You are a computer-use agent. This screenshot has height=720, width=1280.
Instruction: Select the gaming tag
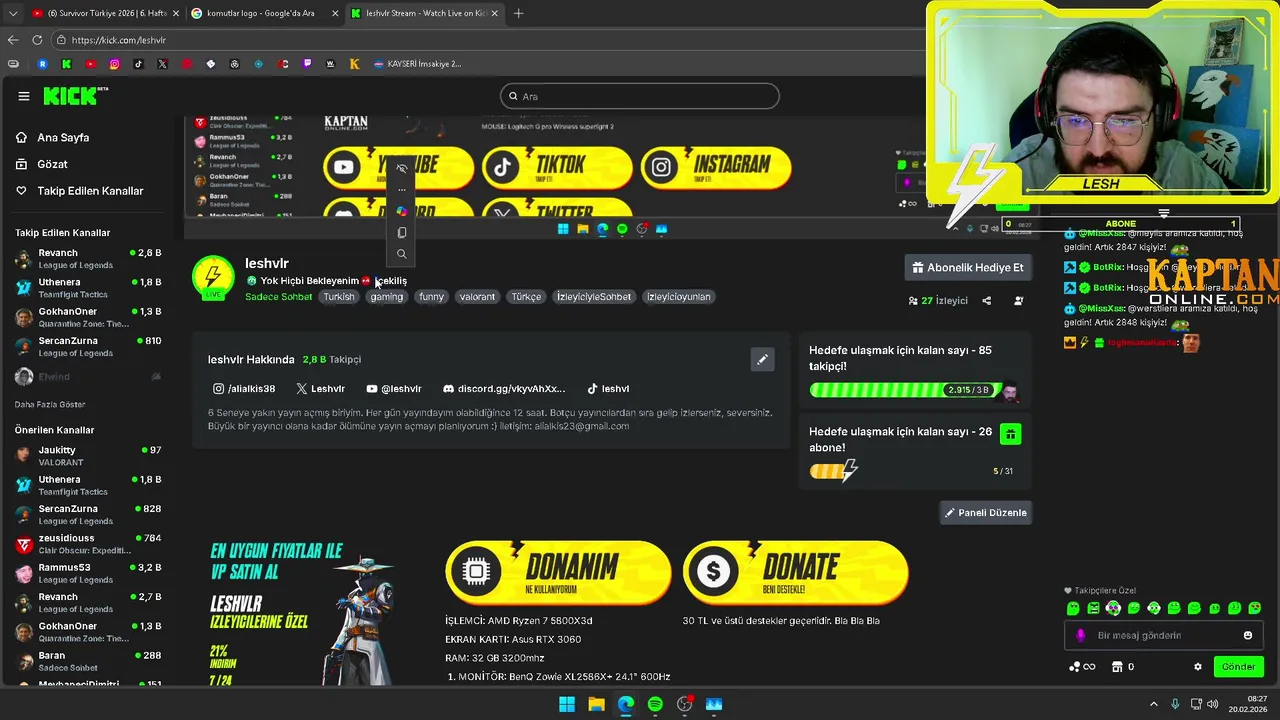(x=386, y=296)
